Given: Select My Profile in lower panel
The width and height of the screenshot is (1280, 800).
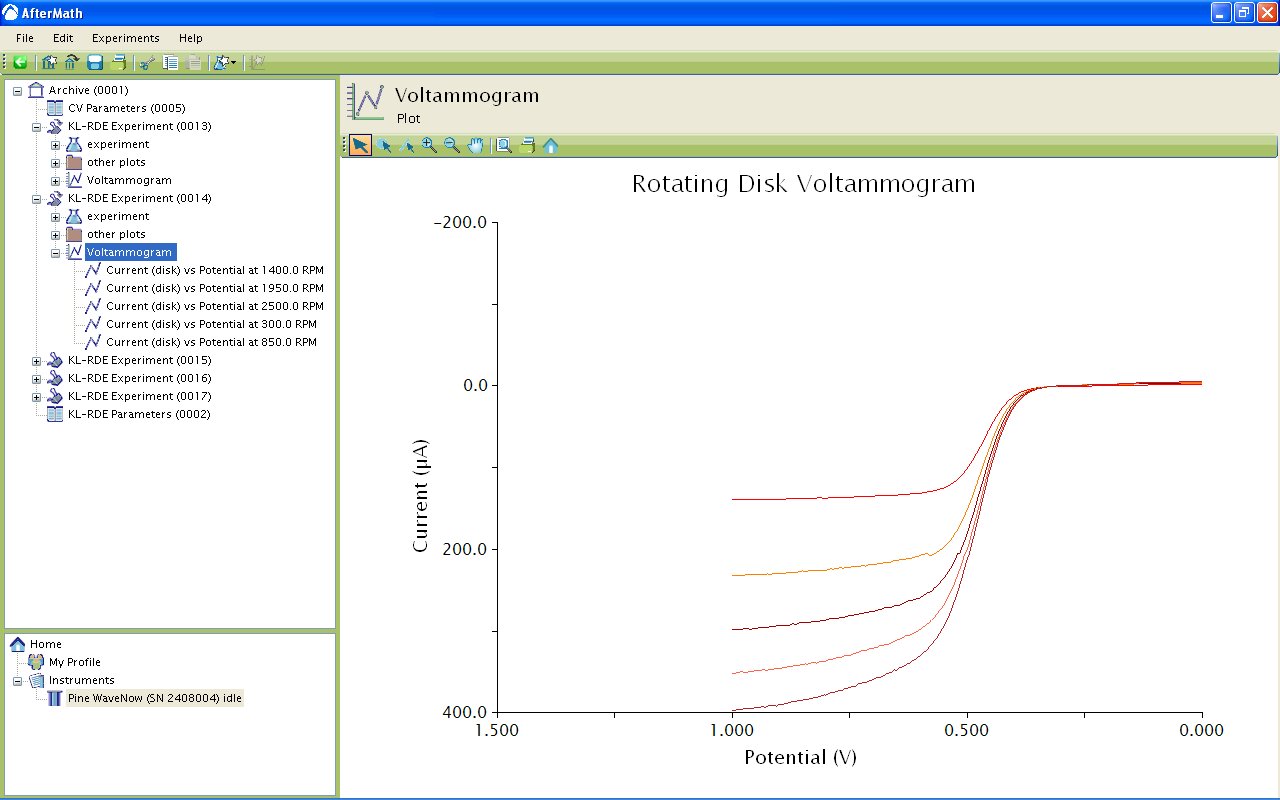Looking at the screenshot, I should point(75,662).
